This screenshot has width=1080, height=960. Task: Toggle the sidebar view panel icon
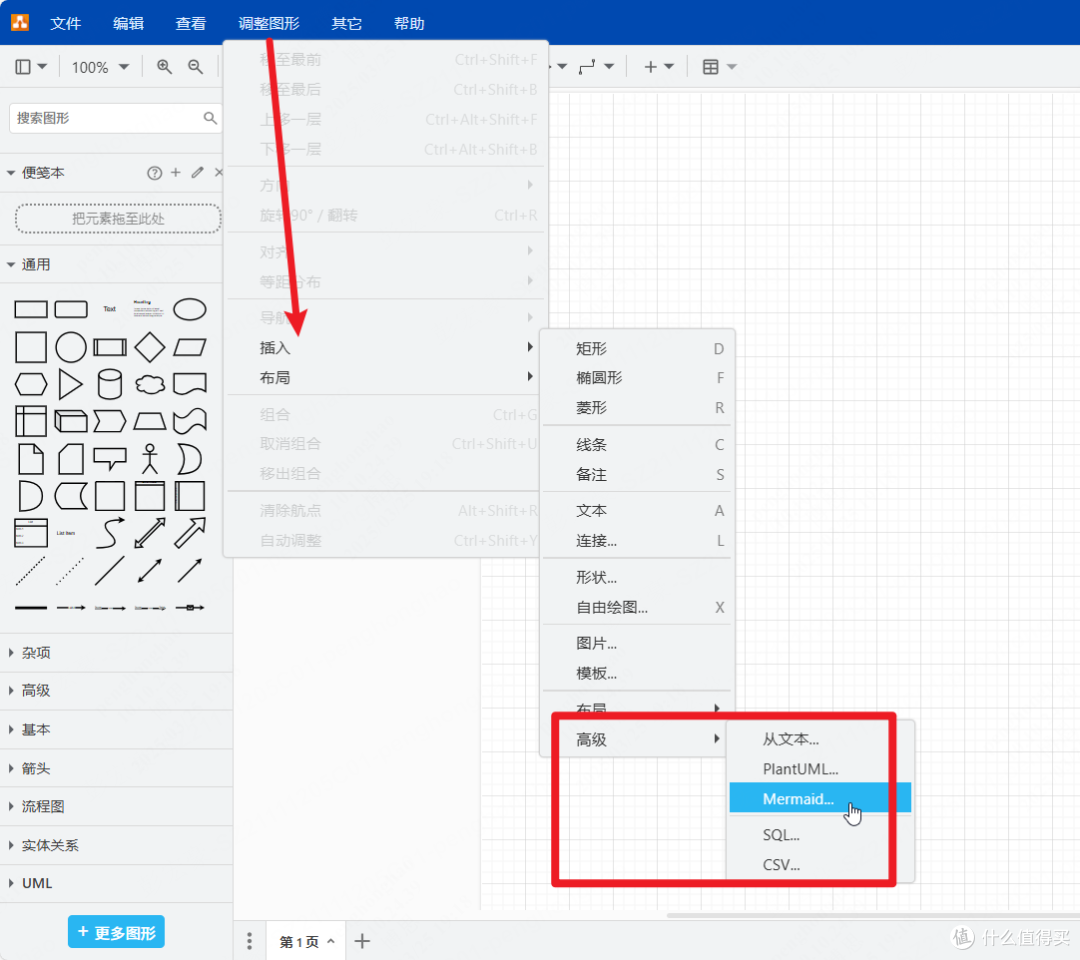pos(30,67)
